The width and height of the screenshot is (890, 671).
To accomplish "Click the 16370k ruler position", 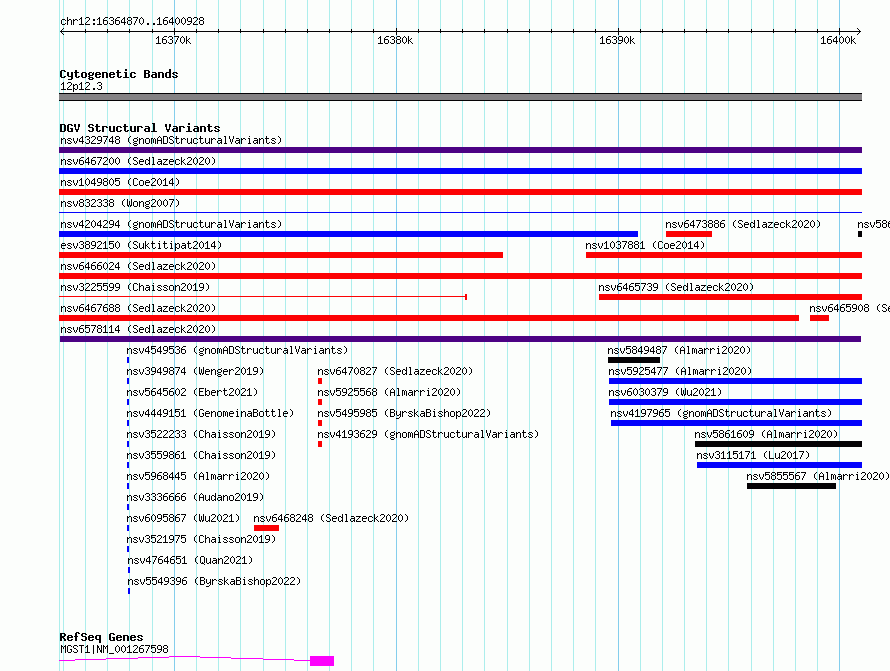I will (173, 40).
